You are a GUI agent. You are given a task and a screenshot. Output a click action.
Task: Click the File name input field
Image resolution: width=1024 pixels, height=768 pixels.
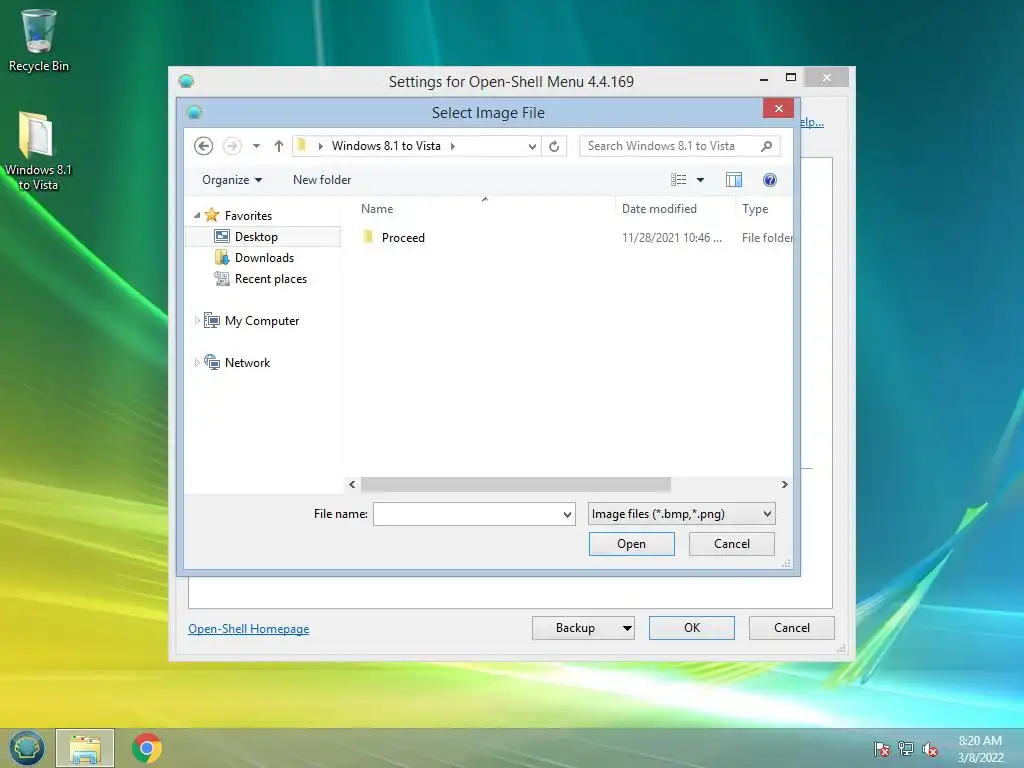pos(467,514)
